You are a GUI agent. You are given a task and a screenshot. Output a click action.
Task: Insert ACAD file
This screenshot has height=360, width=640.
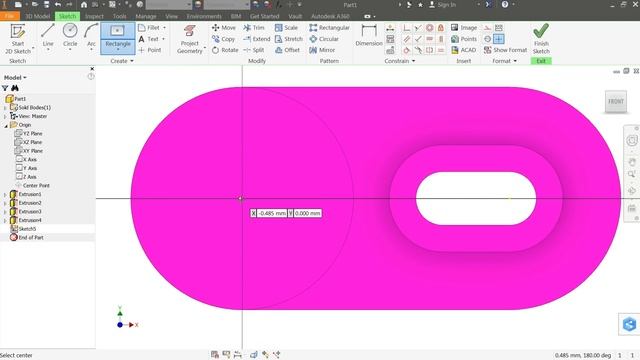464,50
